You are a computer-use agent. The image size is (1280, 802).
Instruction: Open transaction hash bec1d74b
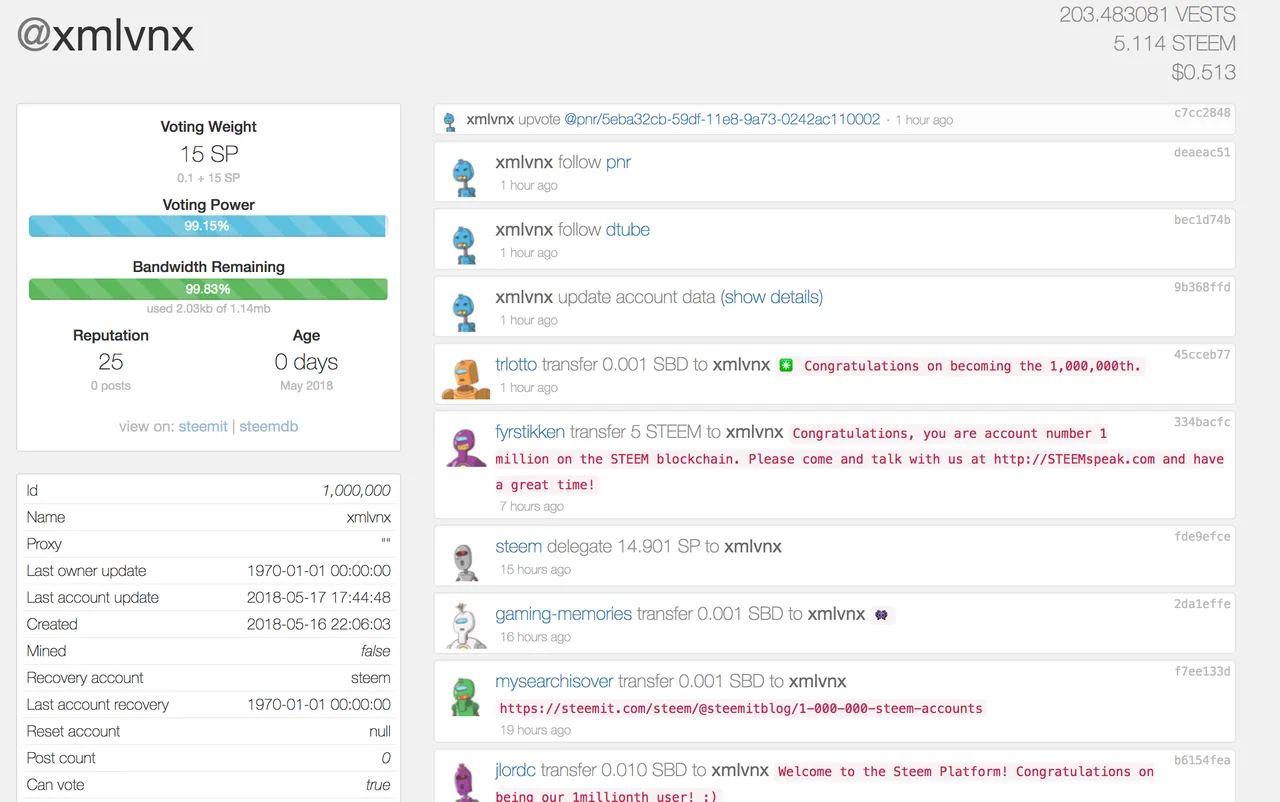1202,219
